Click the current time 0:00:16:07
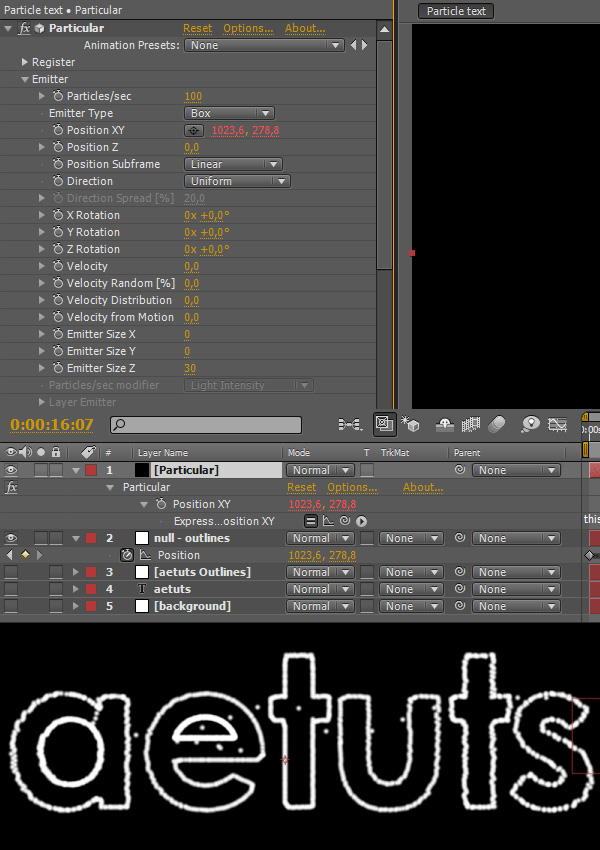Screen dimensions: 600x850 (52, 424)
